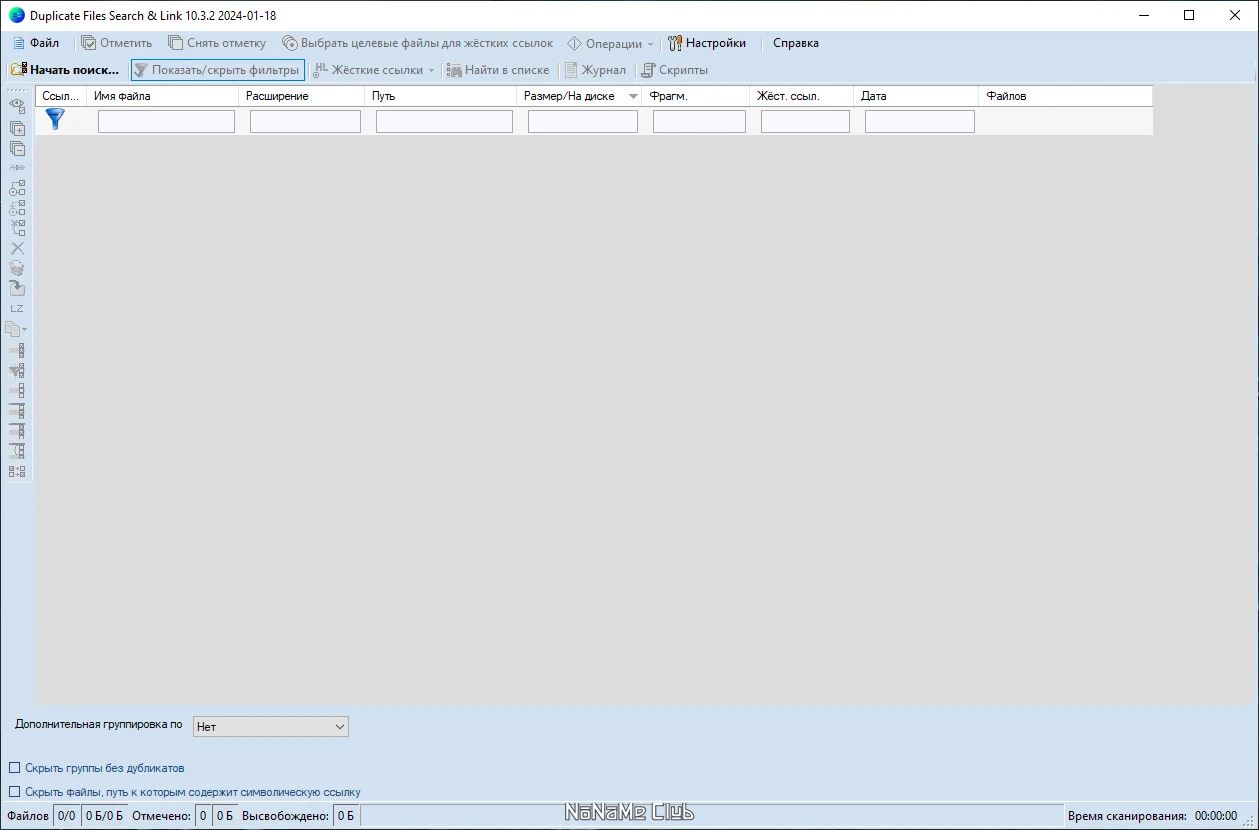Focus the Дата filter field
This screenshot has height=830, width=1259.
[920, 121]
